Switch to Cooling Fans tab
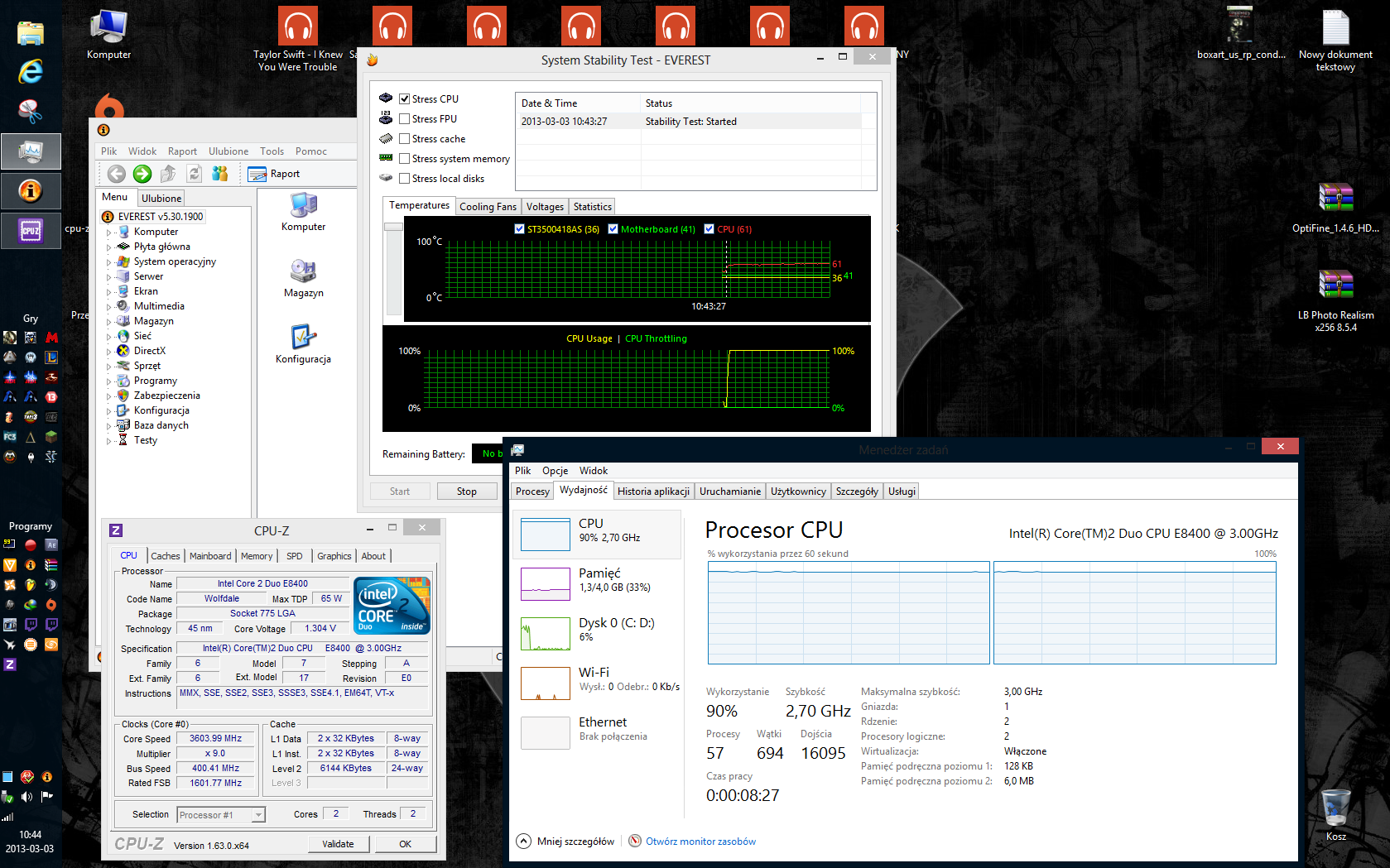Image resolution: width=1390 pixels, height=868 pixels. coord(488,207)
